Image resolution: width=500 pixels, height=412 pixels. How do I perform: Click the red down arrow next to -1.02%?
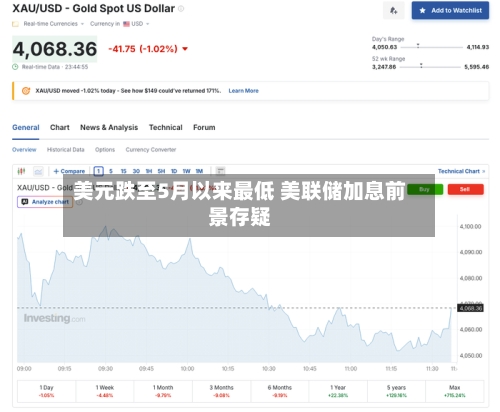(185, 49)
